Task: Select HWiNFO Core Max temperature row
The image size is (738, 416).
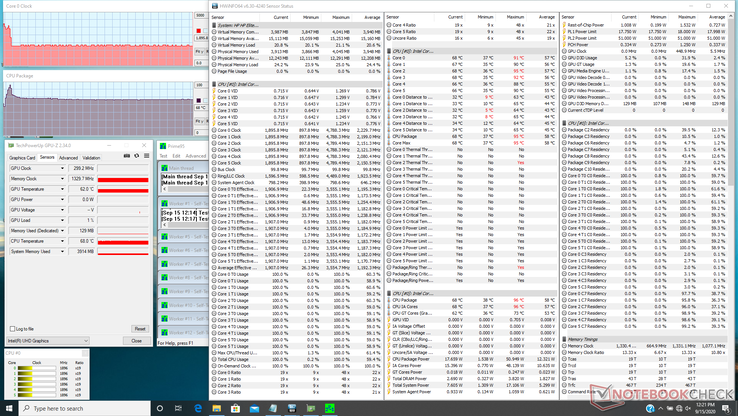Action: [471, 143]
